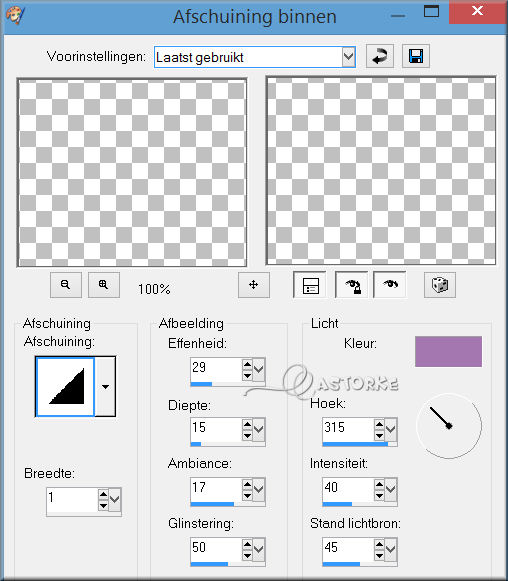Decrease Intensiteit value with down arrow
Image resolution: width=508 pixels, height=581 pixels.
379,495
